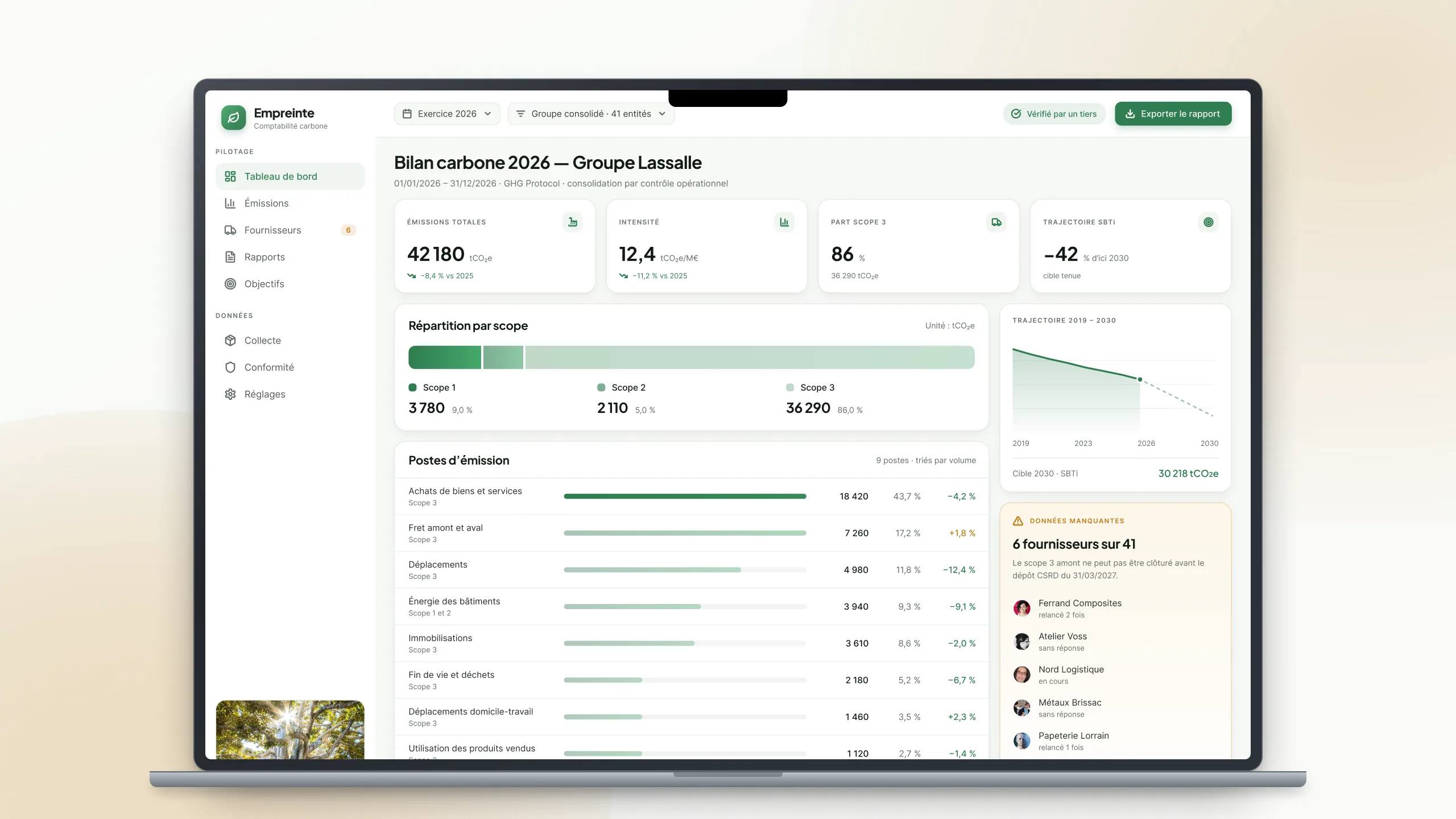The image size is (1456, 819).
Task: Open the Exercice 2026 dropdown
Action: click(447, 114)
